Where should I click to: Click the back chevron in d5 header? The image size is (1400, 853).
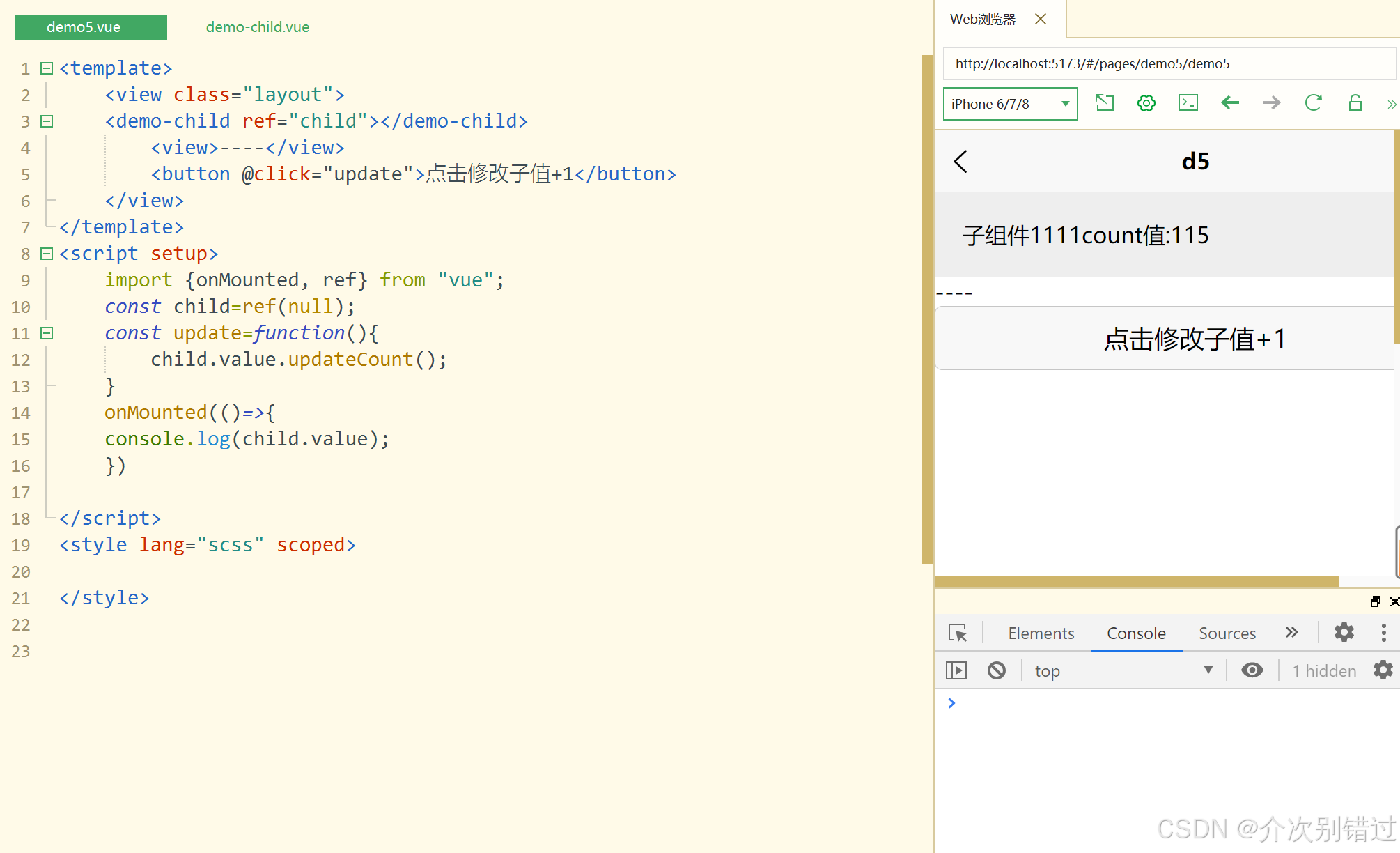coord(960,161)
